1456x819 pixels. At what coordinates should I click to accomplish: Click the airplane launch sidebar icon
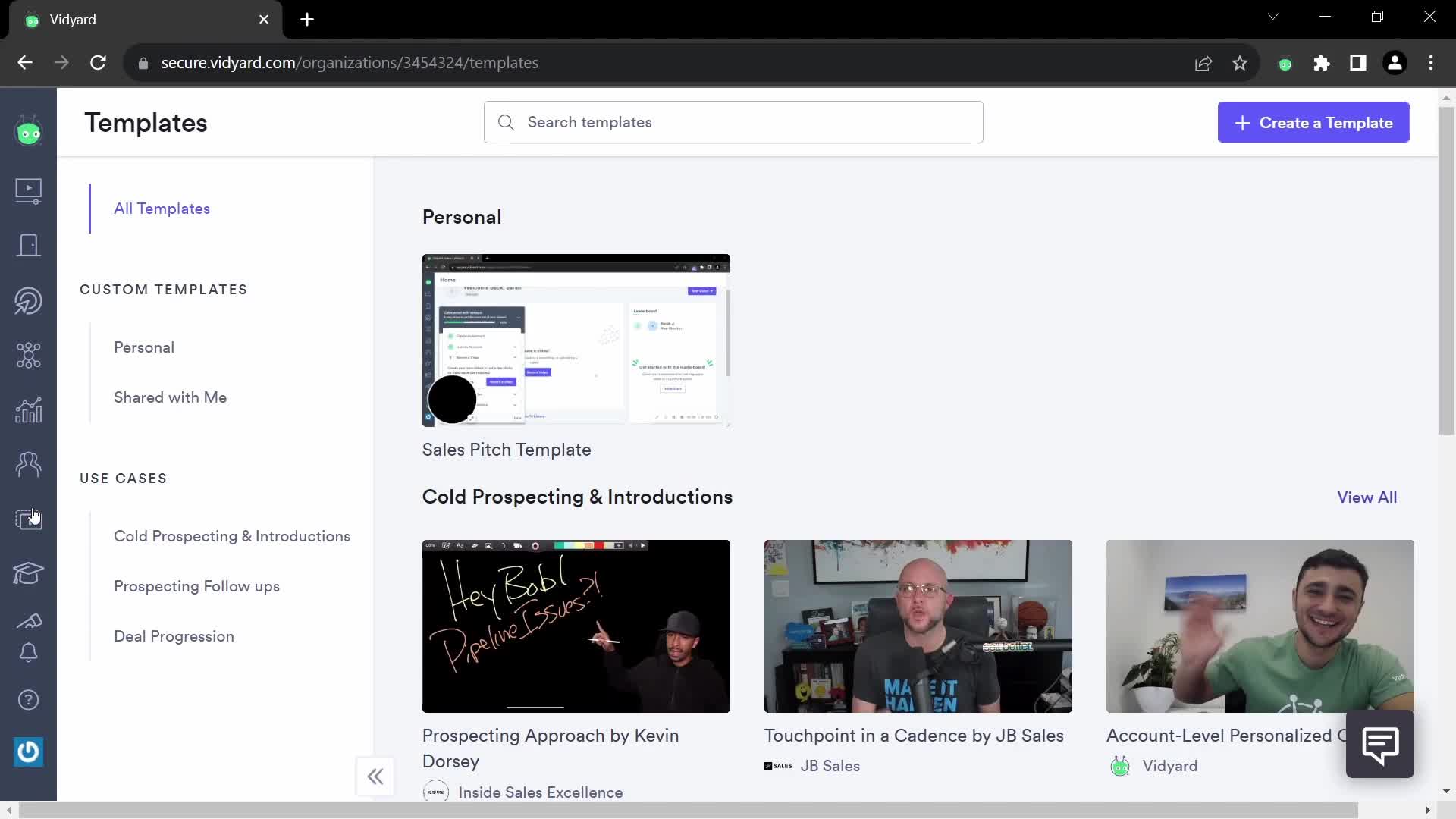pos(29,621)
